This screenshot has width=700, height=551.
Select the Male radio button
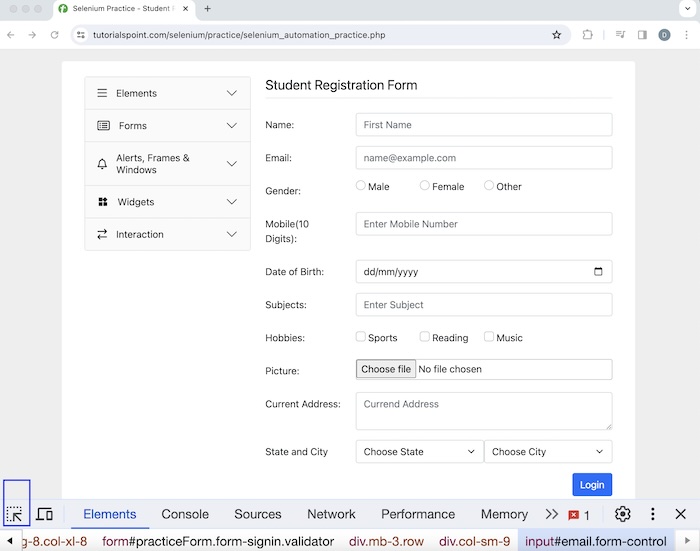click(x=361, y=185)
